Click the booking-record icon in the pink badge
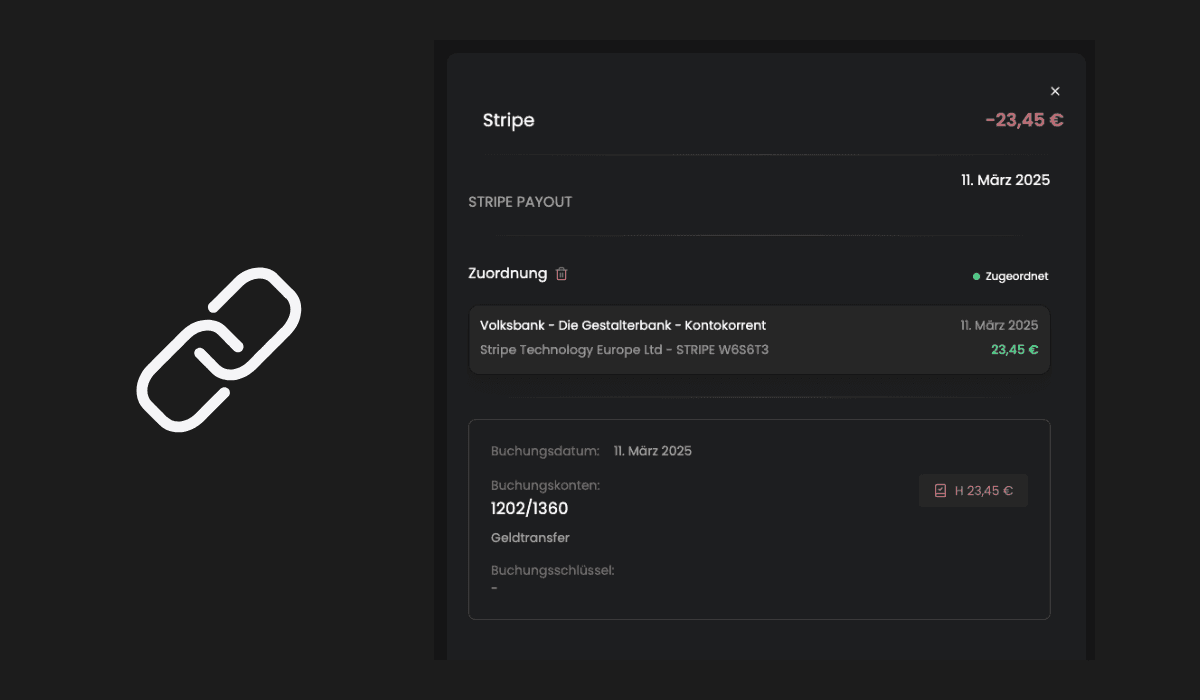Image resolution: width=1200 pixels, height=700 pixels. 938,490
